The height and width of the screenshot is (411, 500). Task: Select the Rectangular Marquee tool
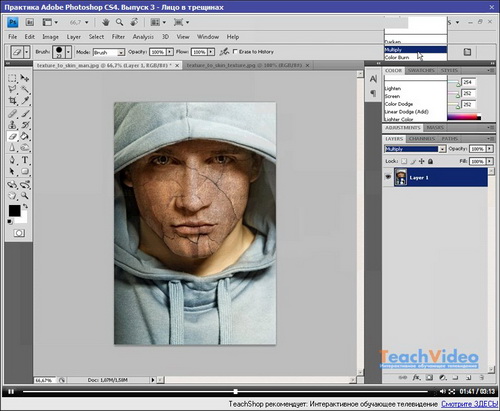coord(12,78)
